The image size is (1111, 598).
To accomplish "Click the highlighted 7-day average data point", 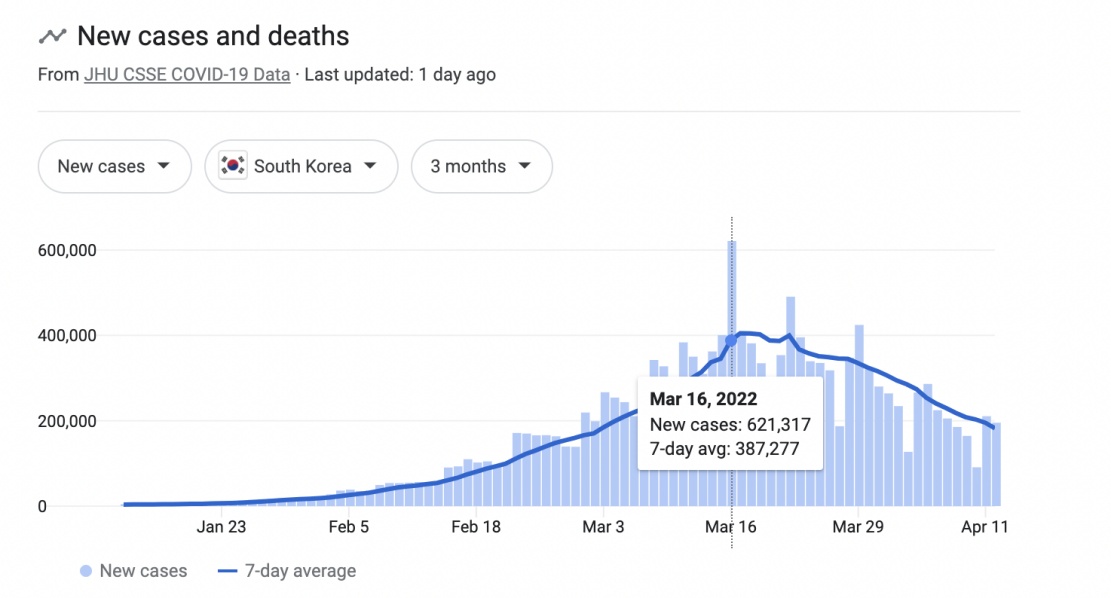I will 731,341.
